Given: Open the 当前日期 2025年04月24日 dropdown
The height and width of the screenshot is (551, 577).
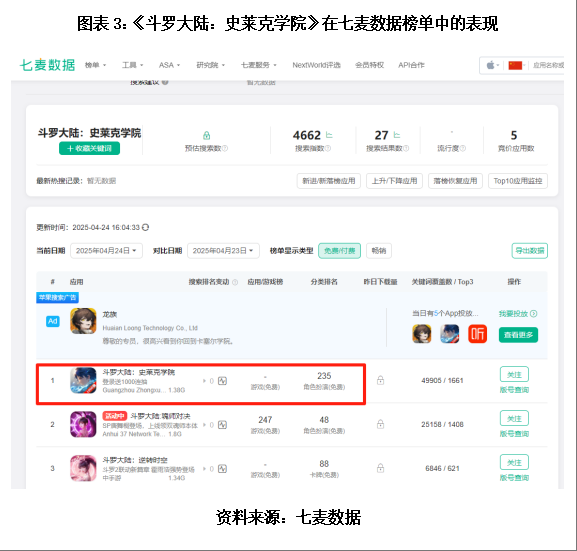Looking at the screenshot, I should coord(106,251).
